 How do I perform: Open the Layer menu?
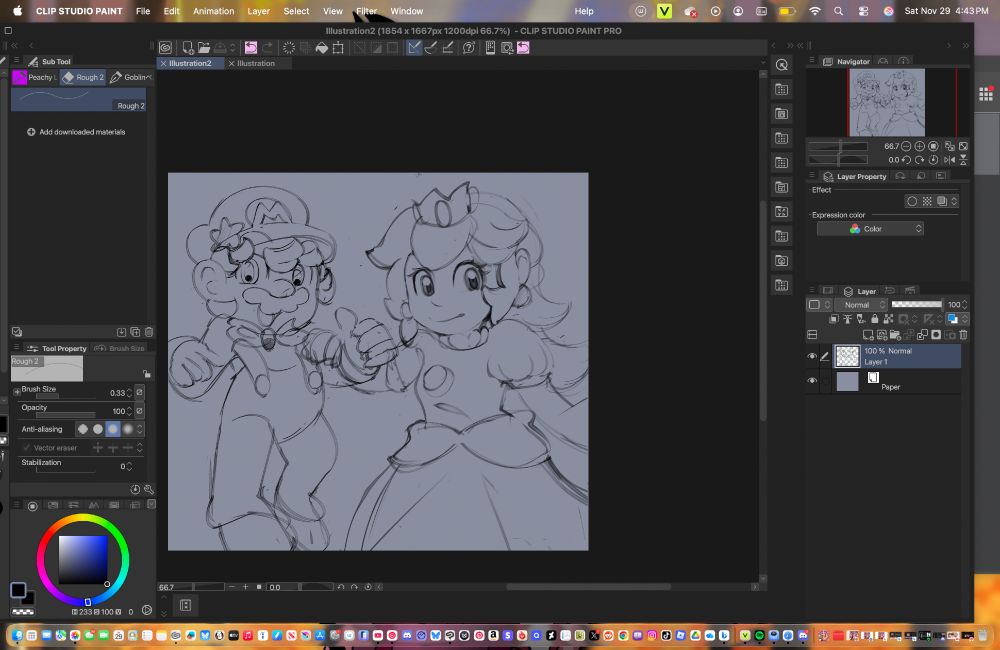pyautogui.click(x=258, y=11)
